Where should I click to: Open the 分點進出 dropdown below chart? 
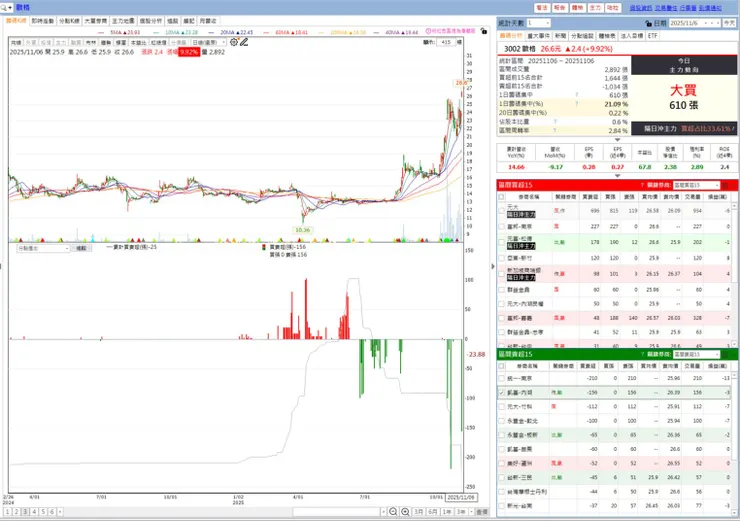coord(43,248)
